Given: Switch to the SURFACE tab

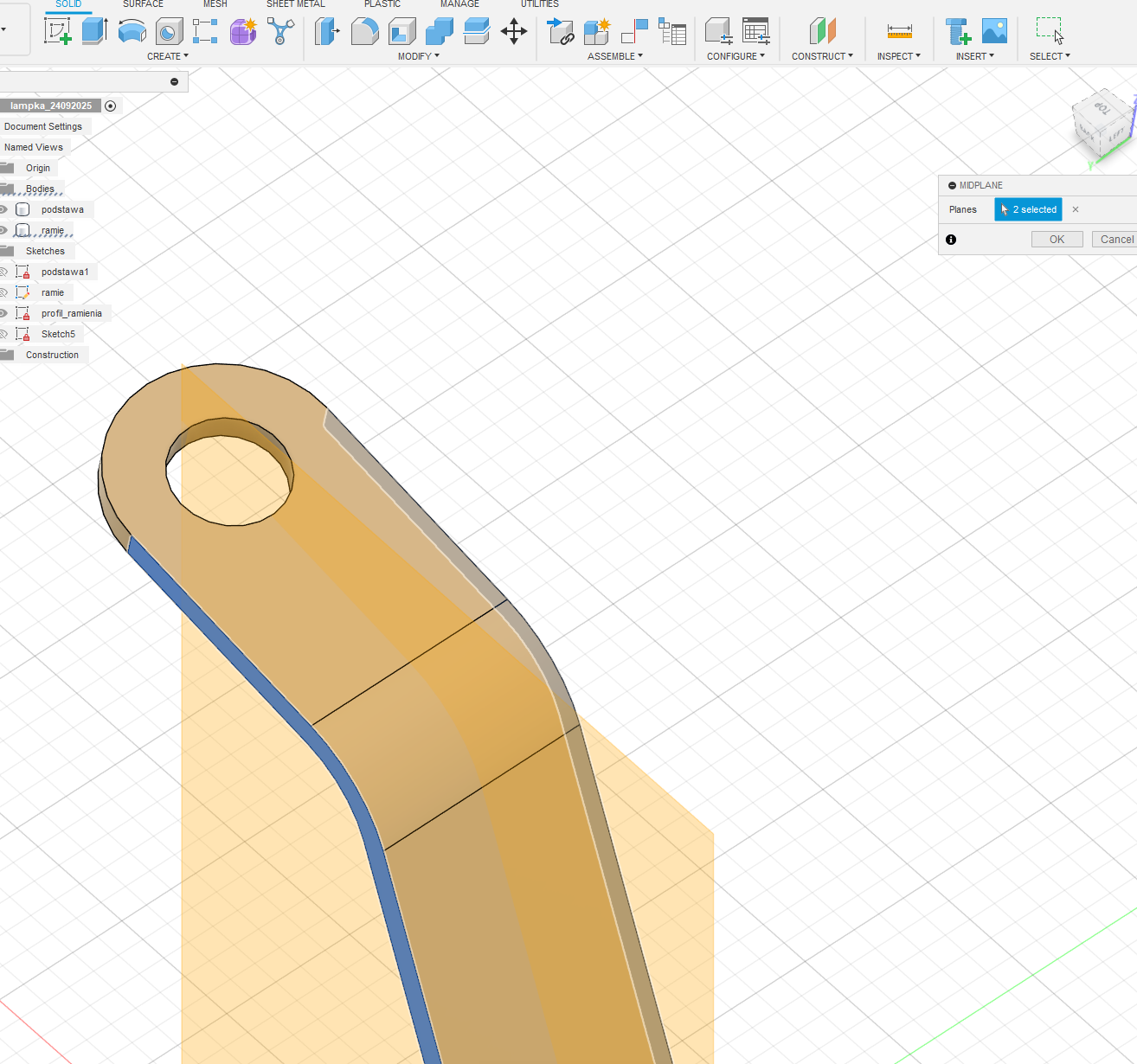Looking at the screenshot, I should pyautogui.click(x=143, y=4).
